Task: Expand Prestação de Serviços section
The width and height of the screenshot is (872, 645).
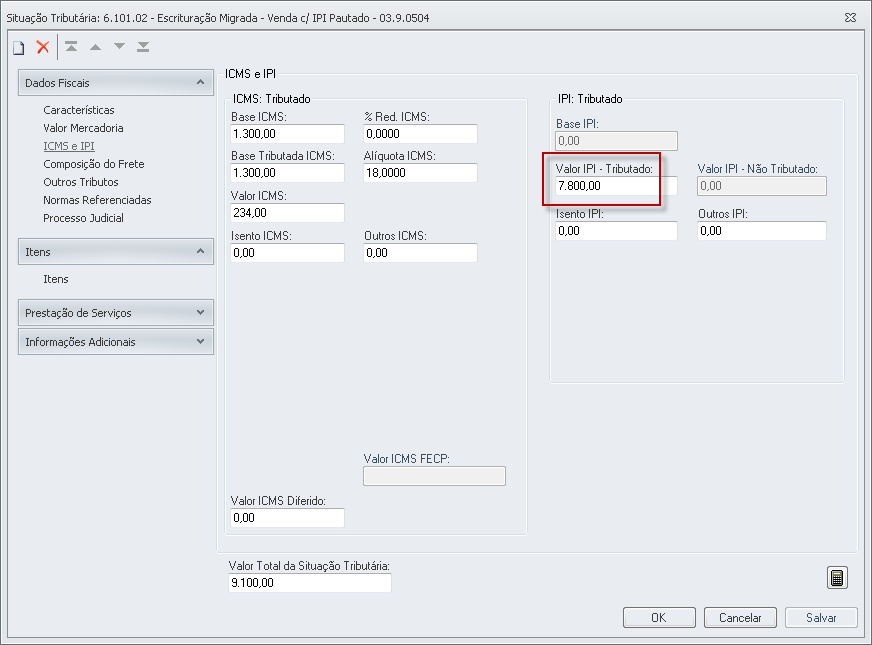Action: click(x=201, y=313)
